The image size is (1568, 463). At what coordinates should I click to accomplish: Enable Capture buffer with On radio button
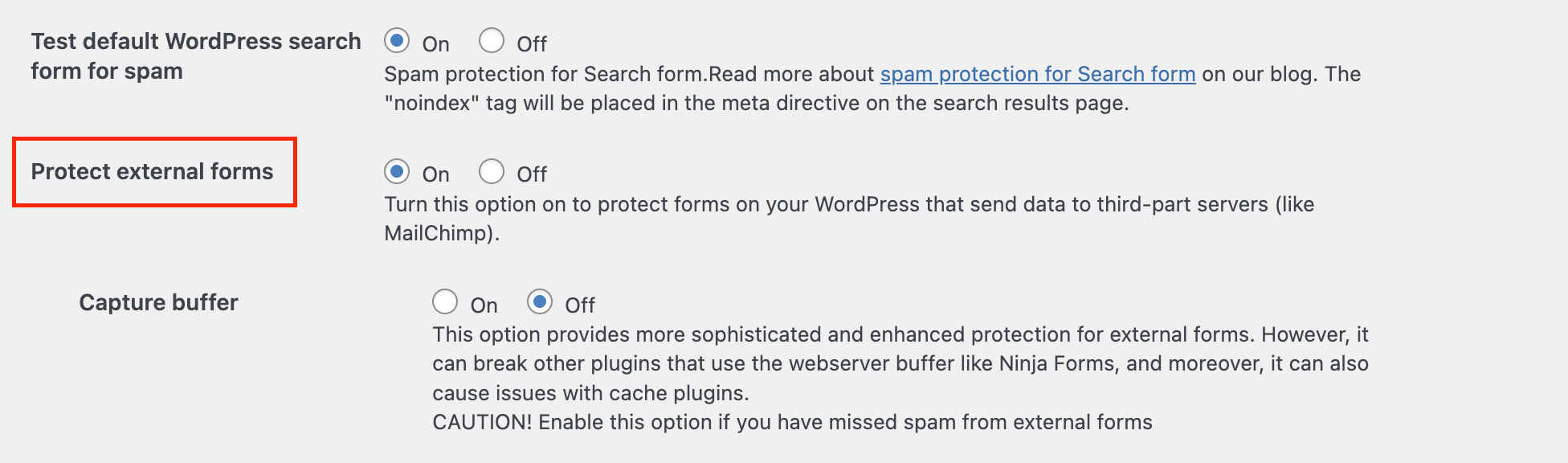(x=445, y=302)
